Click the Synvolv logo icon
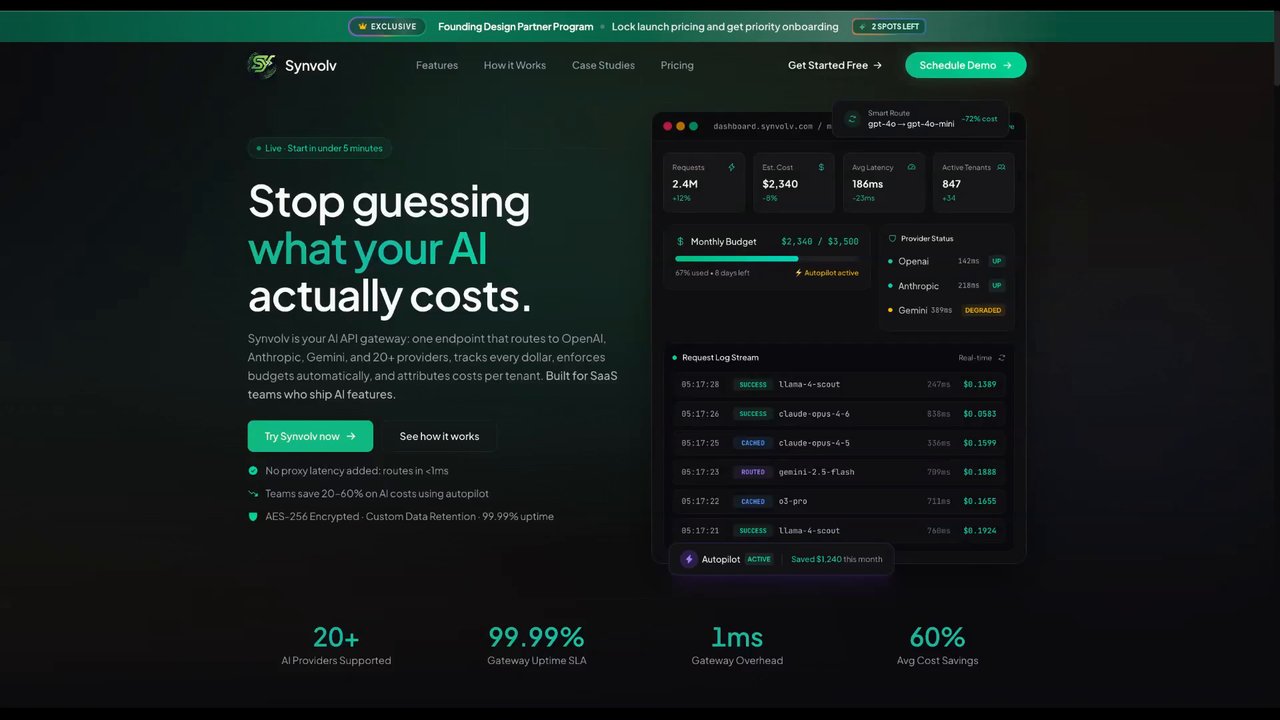 pos(262,65)
